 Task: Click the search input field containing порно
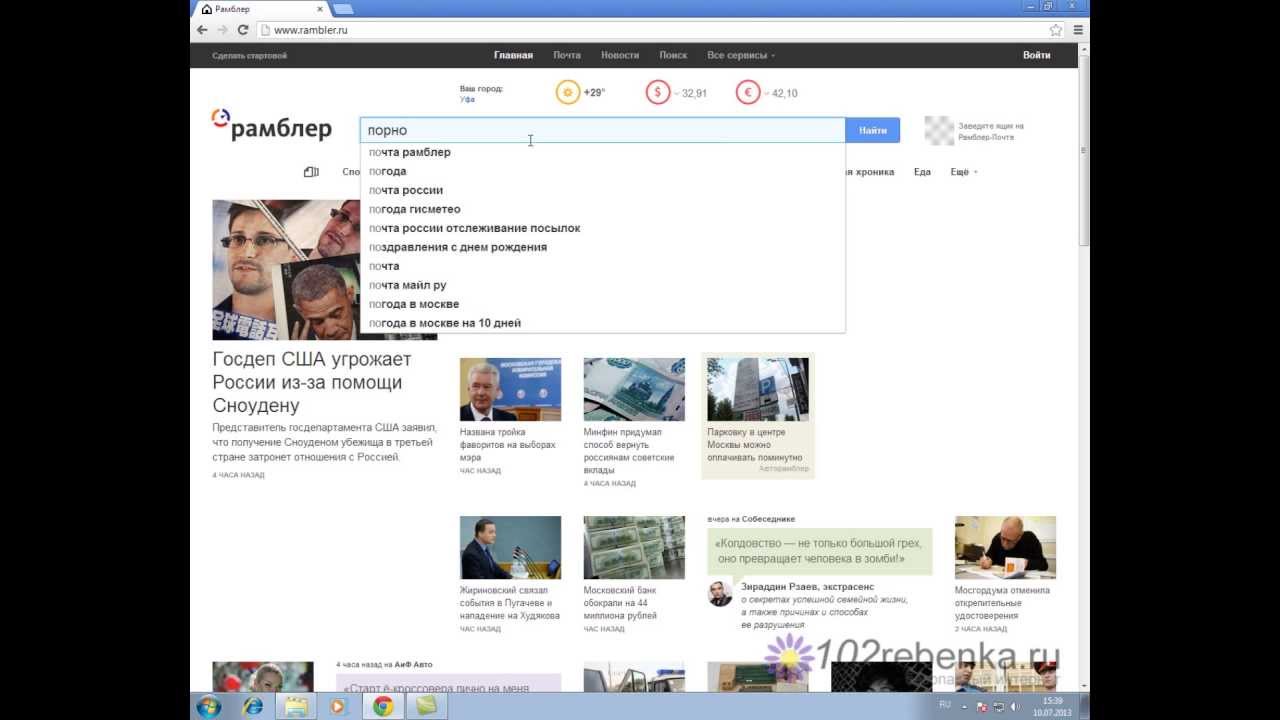(x=602, y=130)
